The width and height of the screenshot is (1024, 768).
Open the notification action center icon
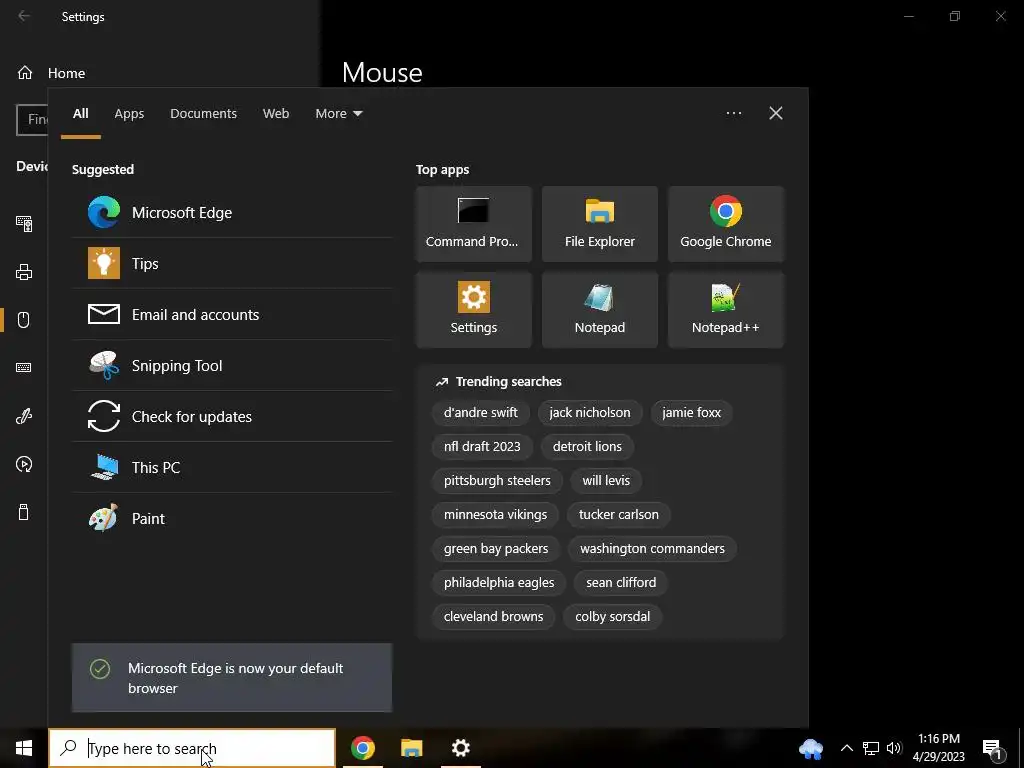coord(993,748)
